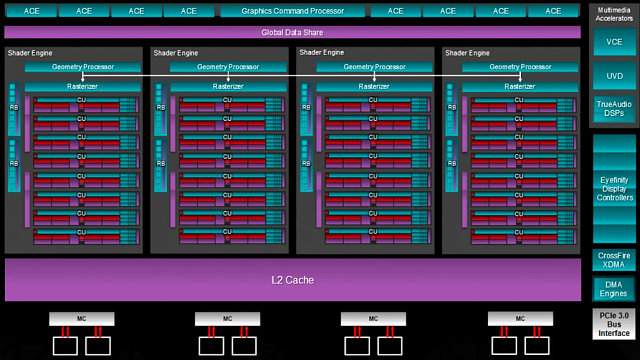This screenshot has width=640, height=360.
Task: Click Geometry Processor in first Shader Engine
Action: (83, 67)
